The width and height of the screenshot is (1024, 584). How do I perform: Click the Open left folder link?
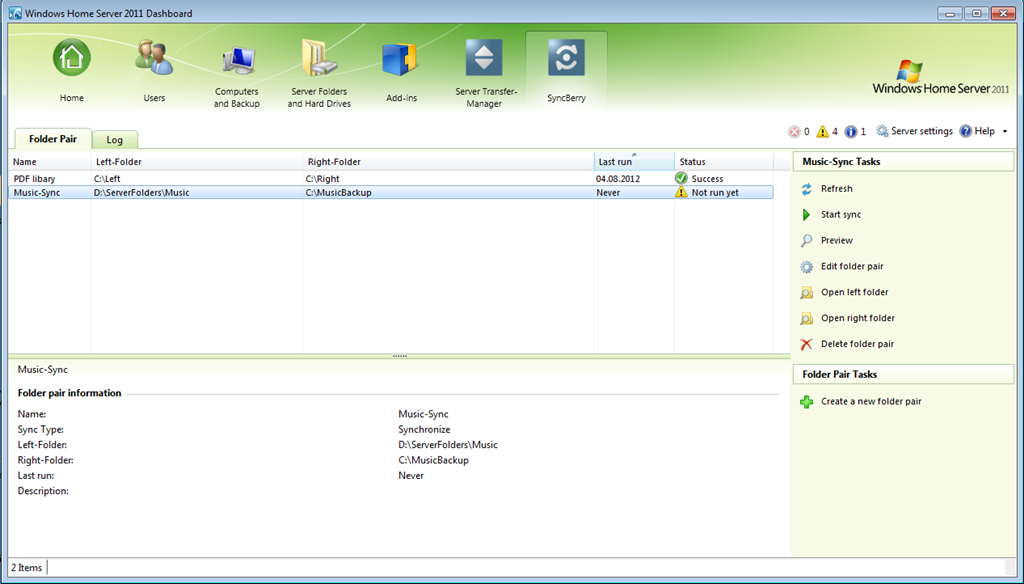(x=855, y=293)
